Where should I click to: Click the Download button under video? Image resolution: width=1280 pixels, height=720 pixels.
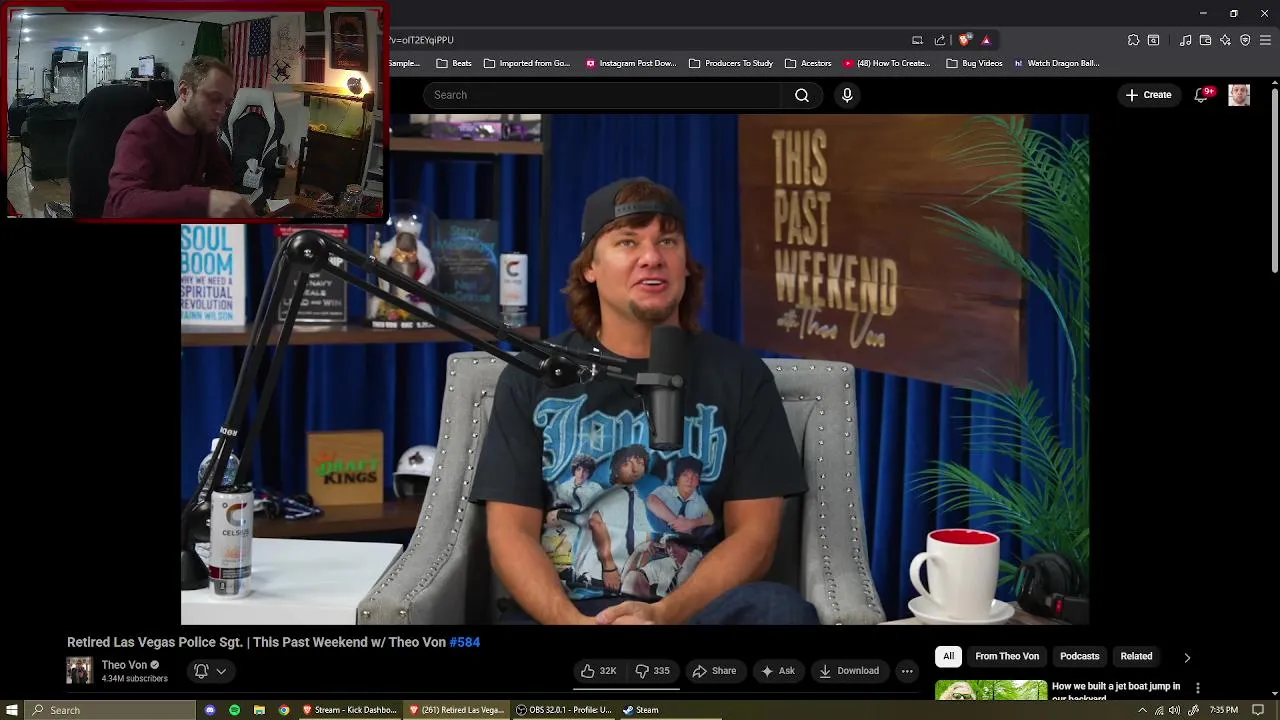click(848, 671)
